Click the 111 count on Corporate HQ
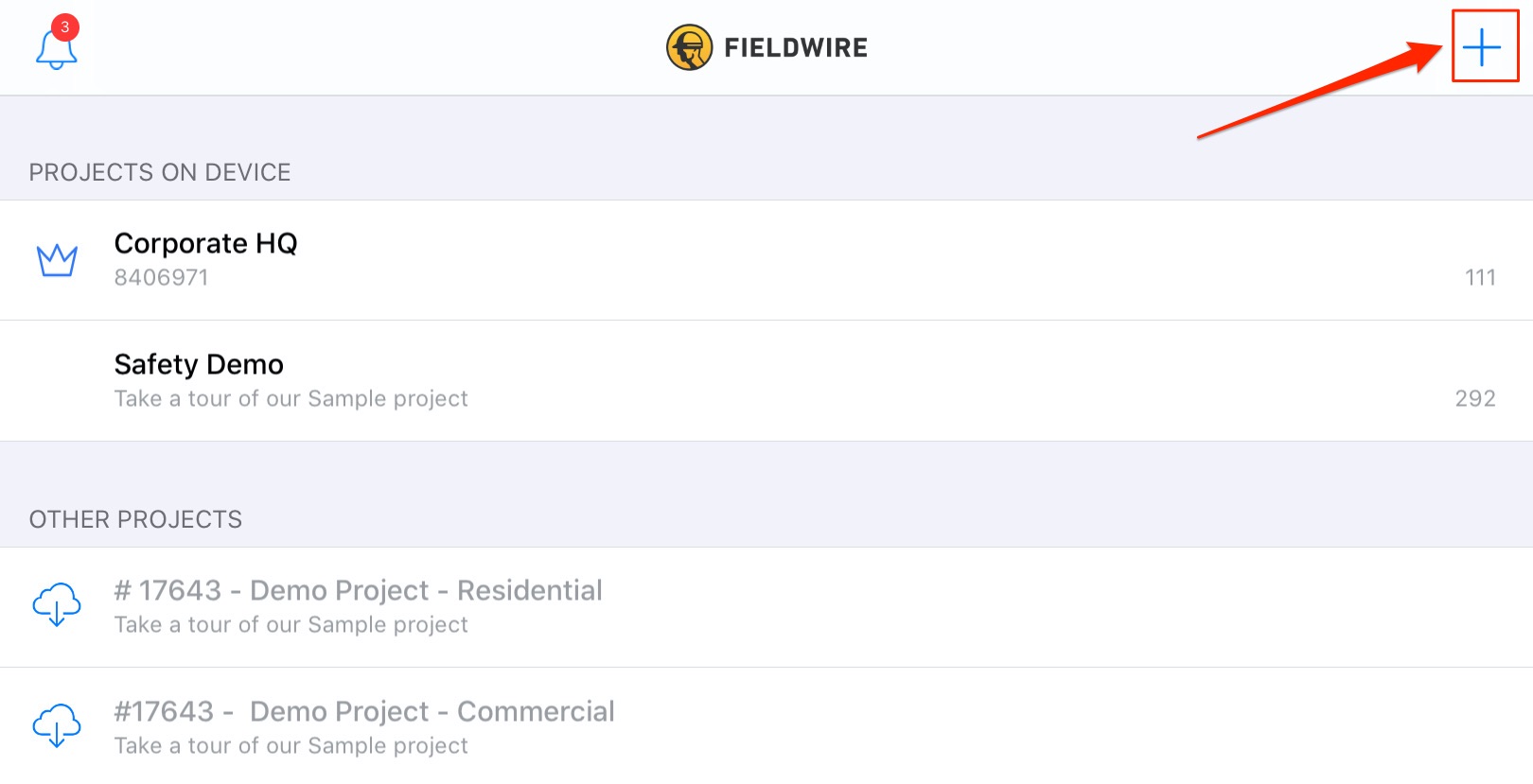Screen dimensions: 1533x784 [x=1480, y=278]
